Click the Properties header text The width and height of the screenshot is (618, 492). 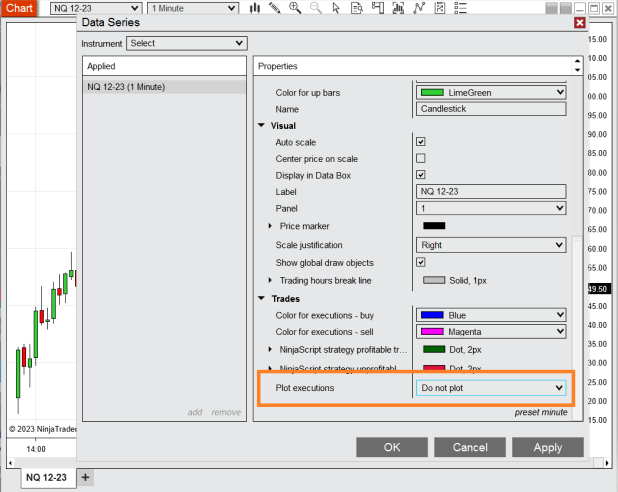point(277,66)
